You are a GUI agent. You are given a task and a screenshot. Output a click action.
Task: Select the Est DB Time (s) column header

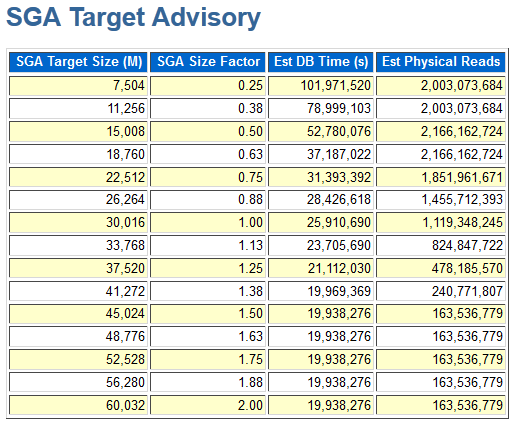click(320, 62)
